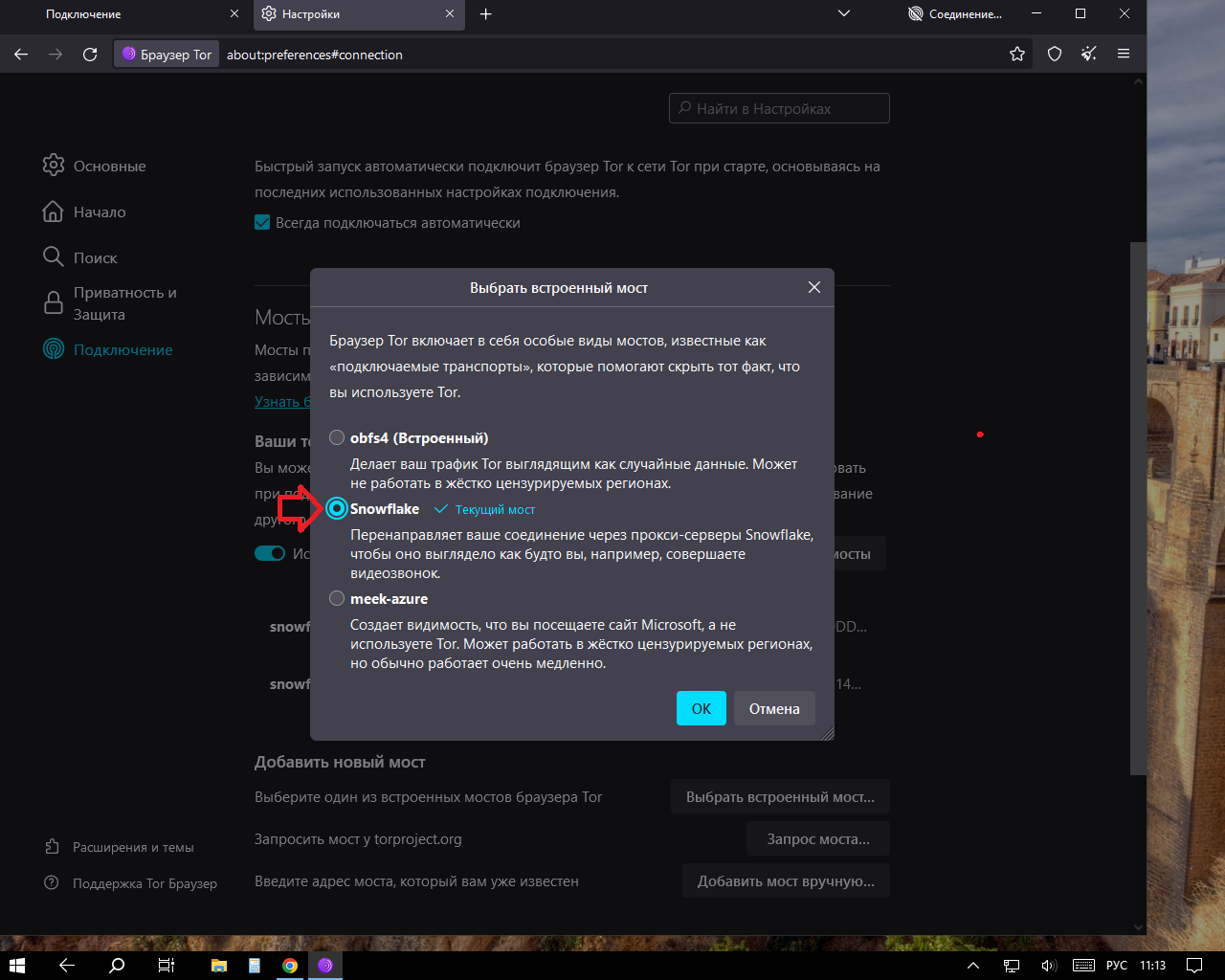
Task: Open Chrome from the taskbar
Action: point(290,966)
